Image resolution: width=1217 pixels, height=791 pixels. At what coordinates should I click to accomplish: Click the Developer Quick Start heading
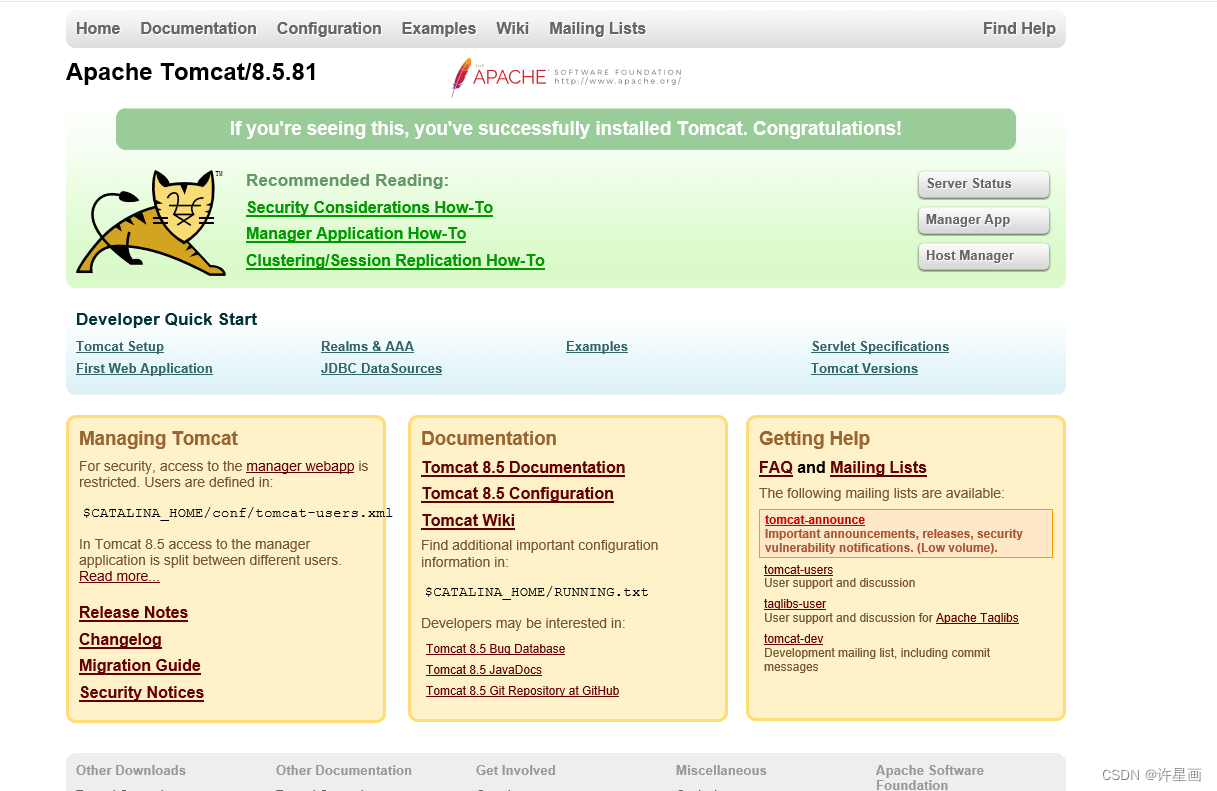point(167,320)
